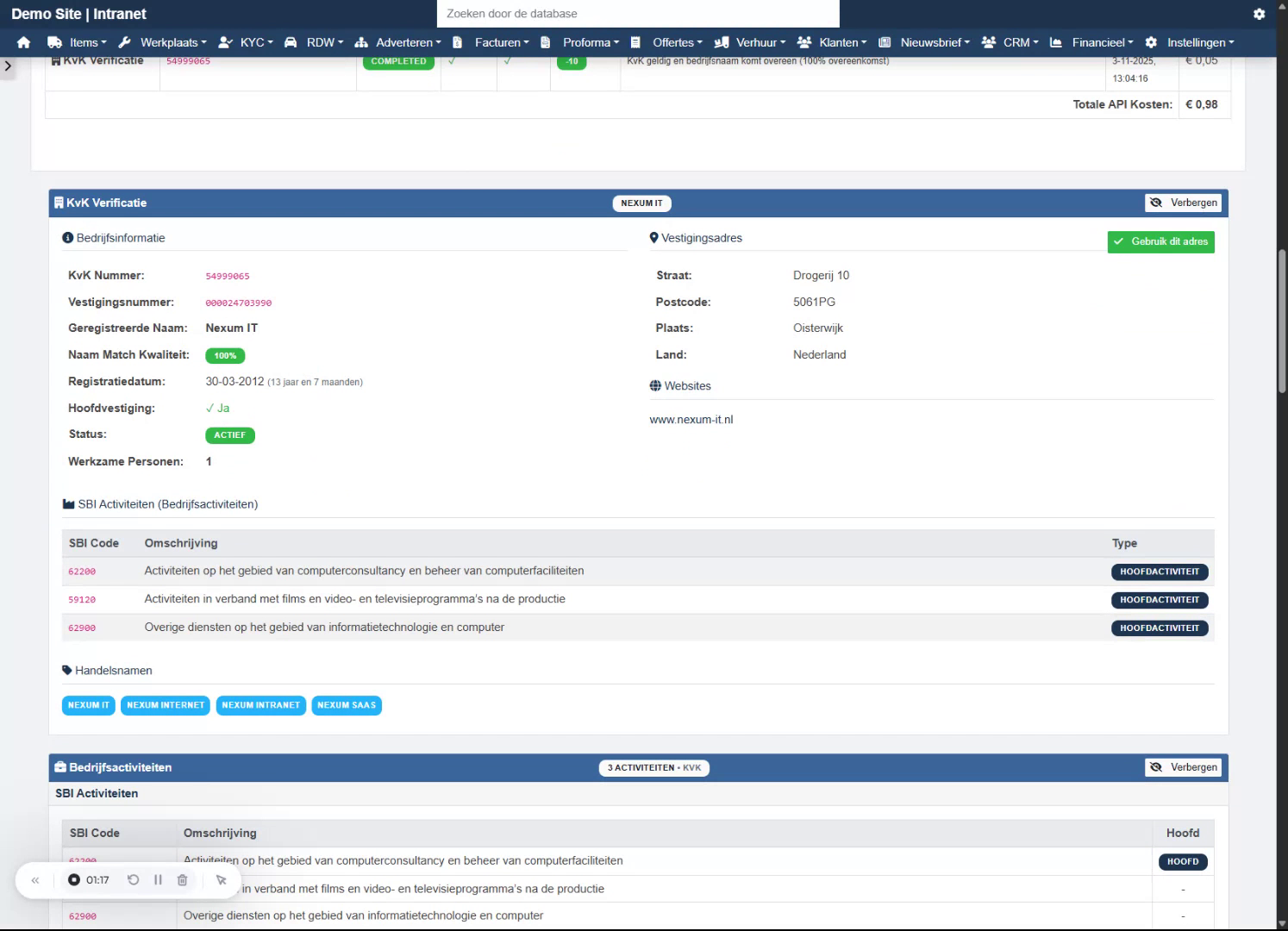The height and width of the screenshot is (931, 1288).
Task: Pause the screen recording
Action: [158, 880]
